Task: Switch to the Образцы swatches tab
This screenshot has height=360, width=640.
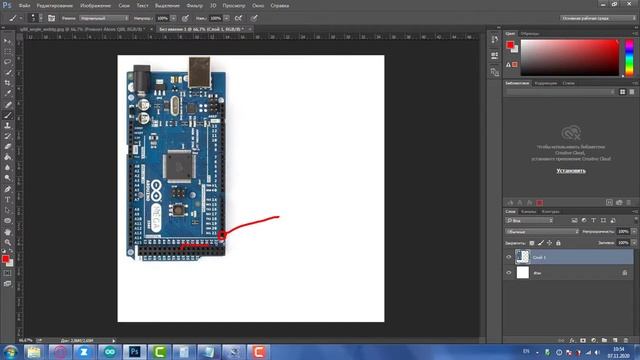Action: pyautogui.click(x=530, y=33)
